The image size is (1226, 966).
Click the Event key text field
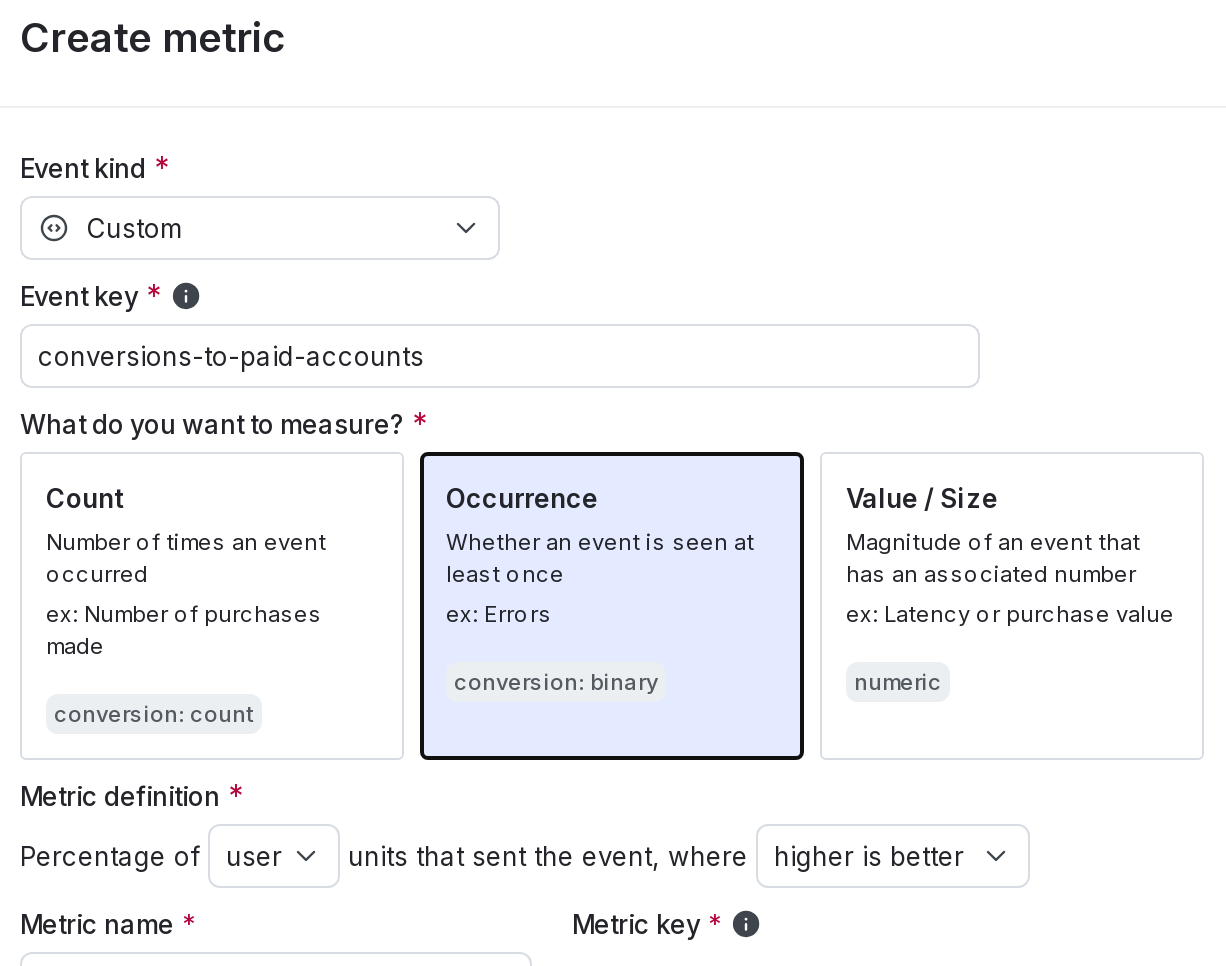point(500,355)
